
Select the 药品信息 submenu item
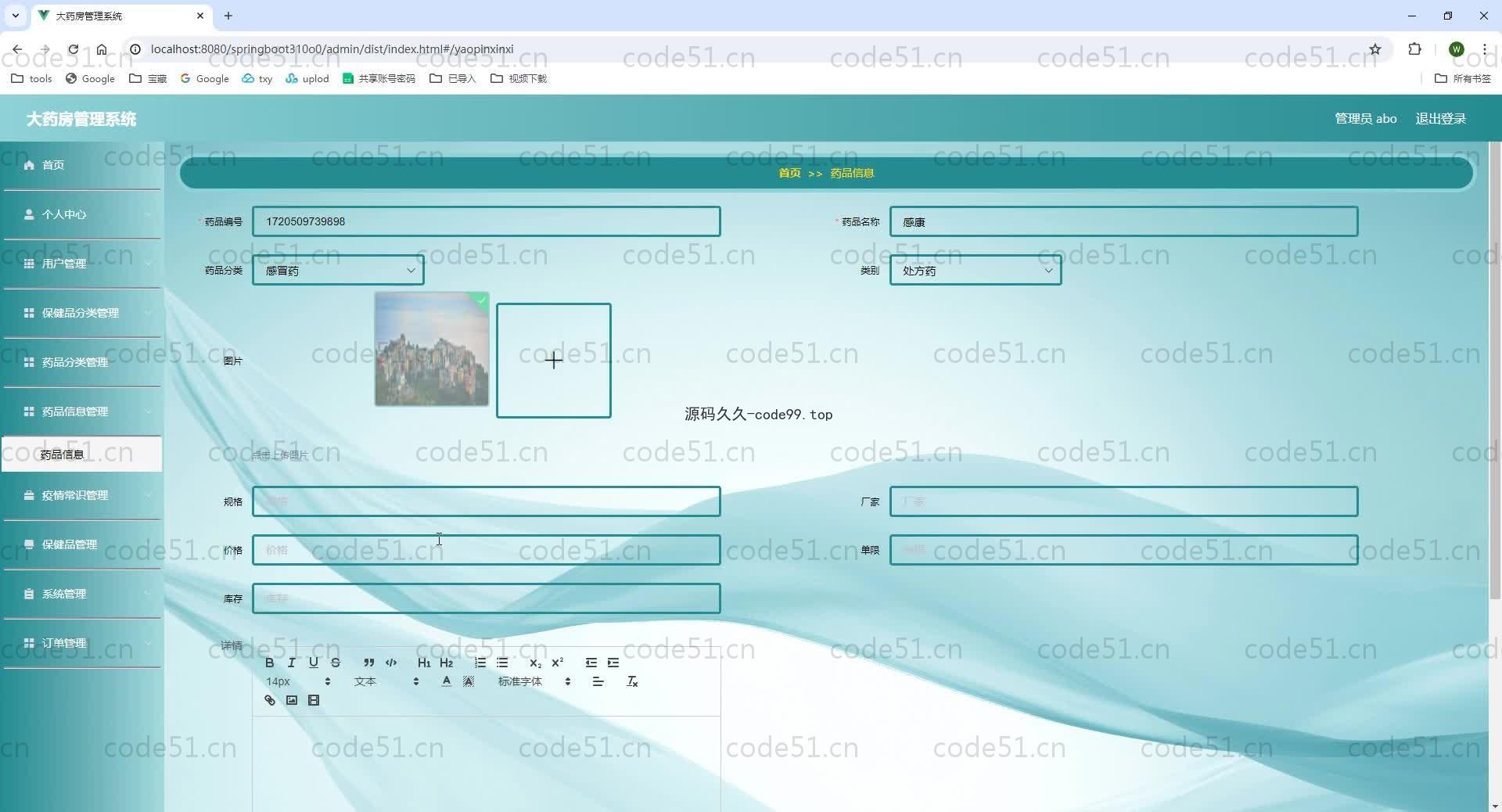point(82,454)
